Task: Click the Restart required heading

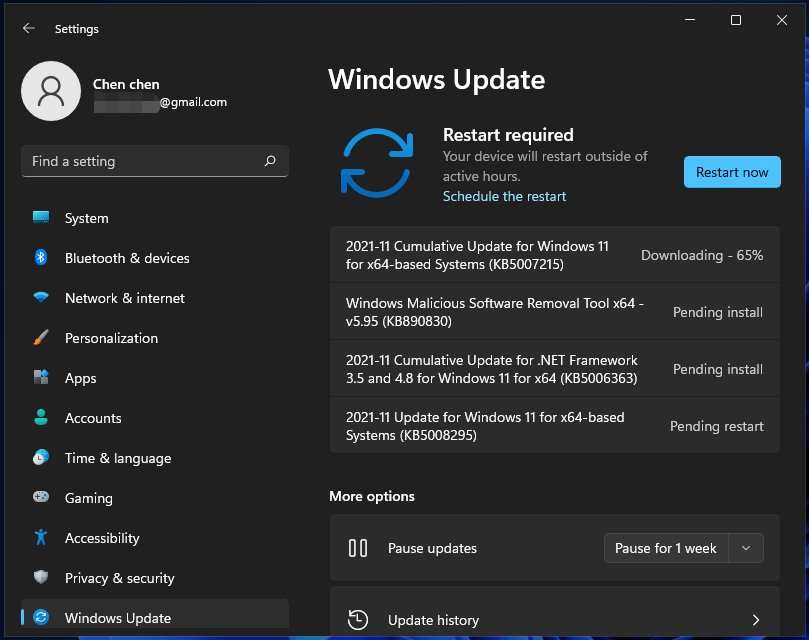Action: click(x=508, y=135)
